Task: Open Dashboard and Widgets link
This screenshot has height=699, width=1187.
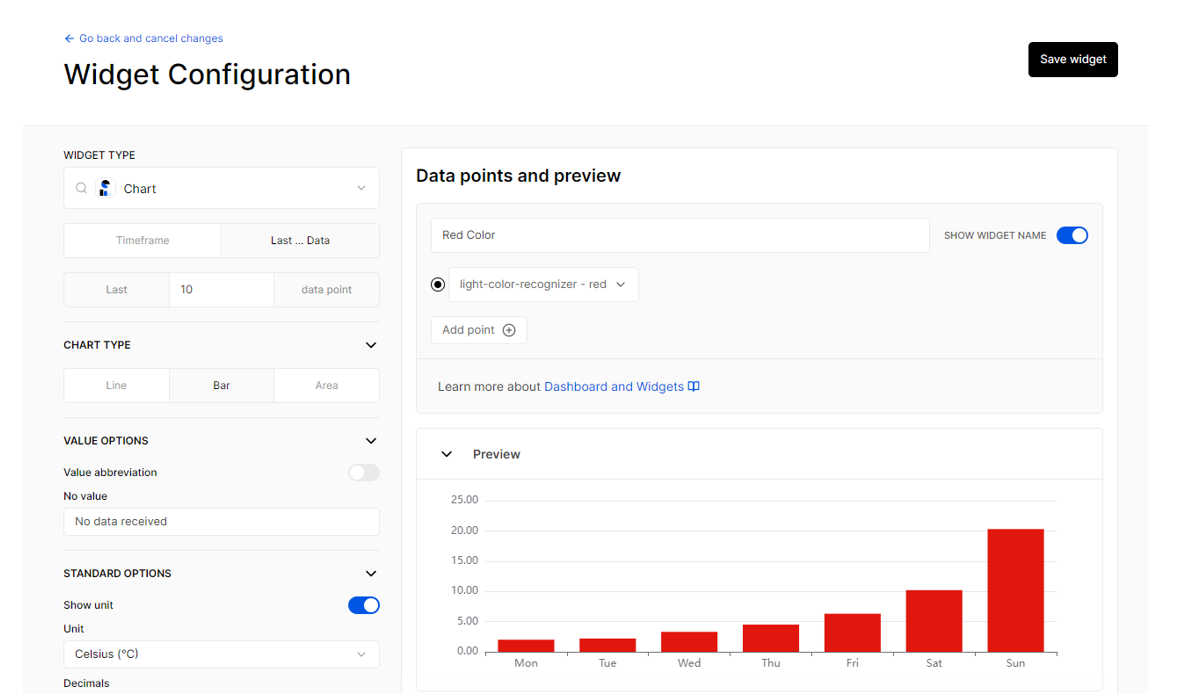Action: 614,386
